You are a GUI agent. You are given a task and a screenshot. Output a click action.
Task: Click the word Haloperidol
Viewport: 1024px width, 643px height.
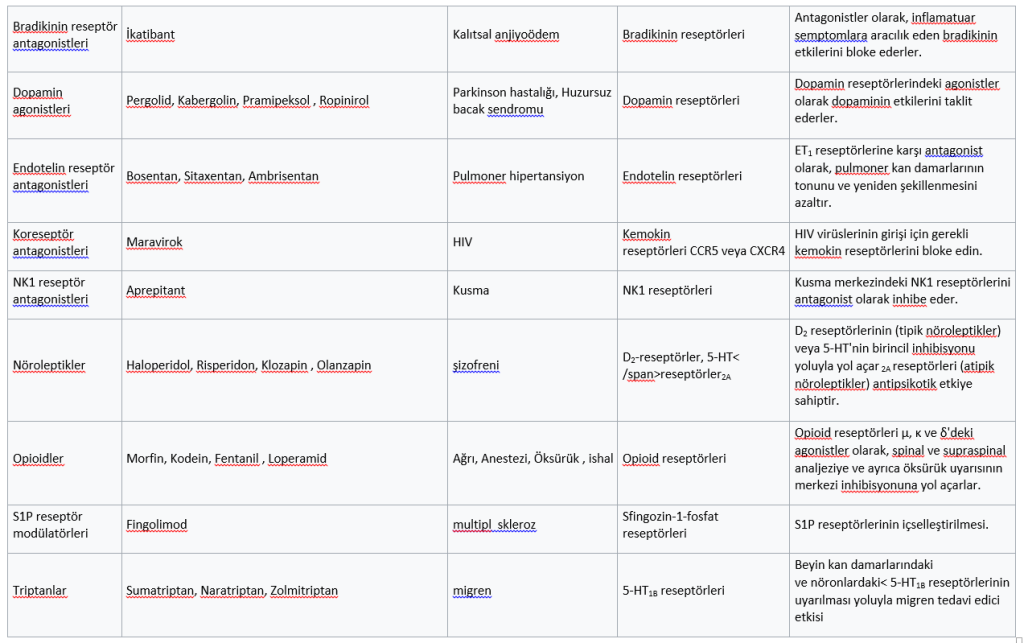(x=158, y=365)
